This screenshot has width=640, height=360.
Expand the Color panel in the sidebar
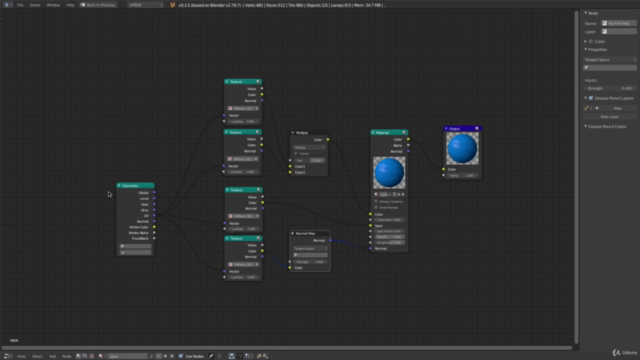click(x=586, y=41)
